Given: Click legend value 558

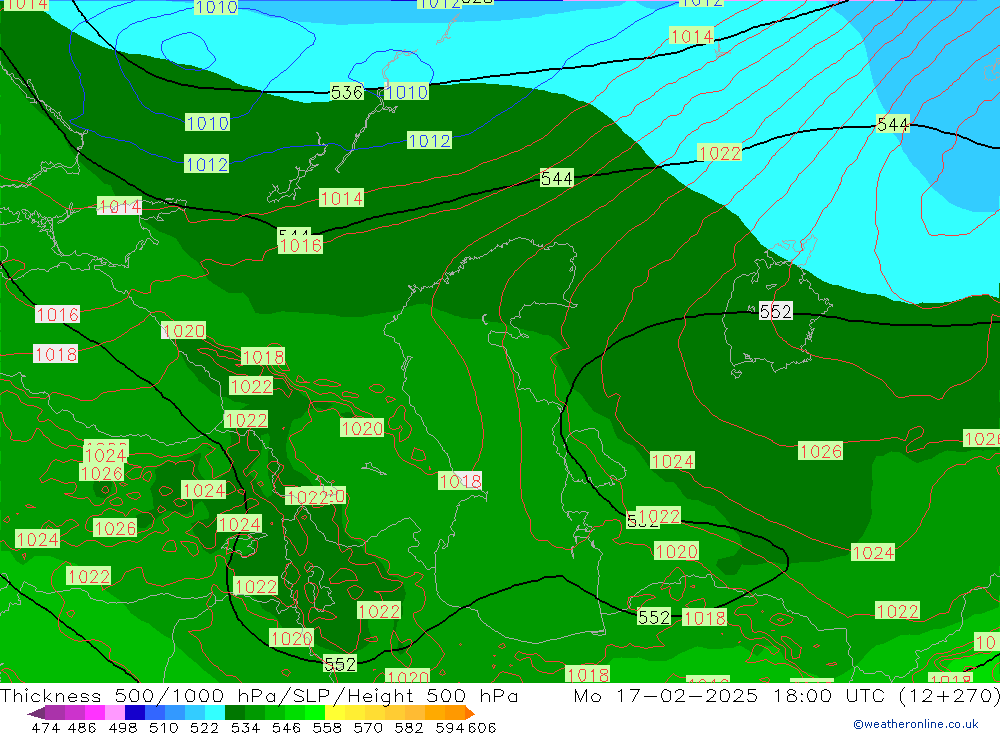Looking at the screenshot, I should (x=327, y=727).
